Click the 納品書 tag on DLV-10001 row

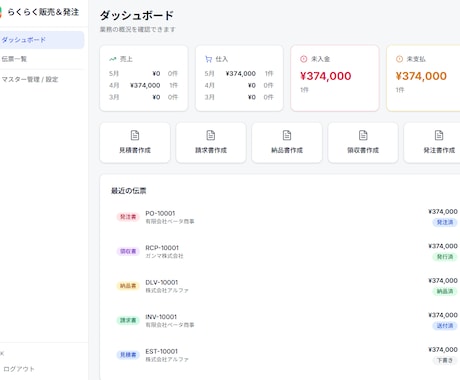[x=128, y=286]
